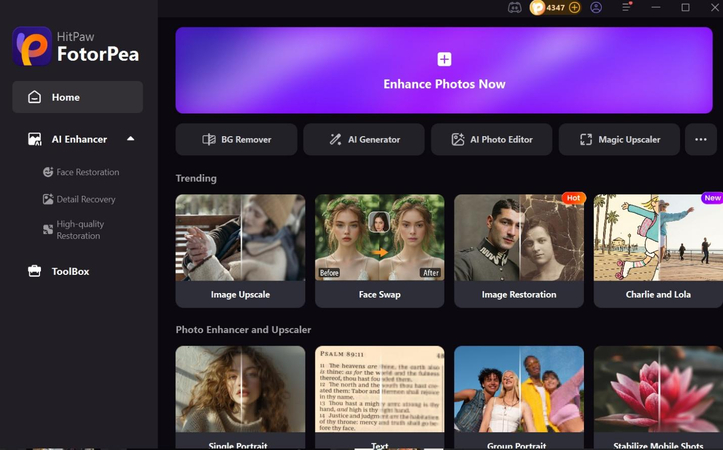
Task: Open the menu list icon in title bar
Action: click(627, 7)
